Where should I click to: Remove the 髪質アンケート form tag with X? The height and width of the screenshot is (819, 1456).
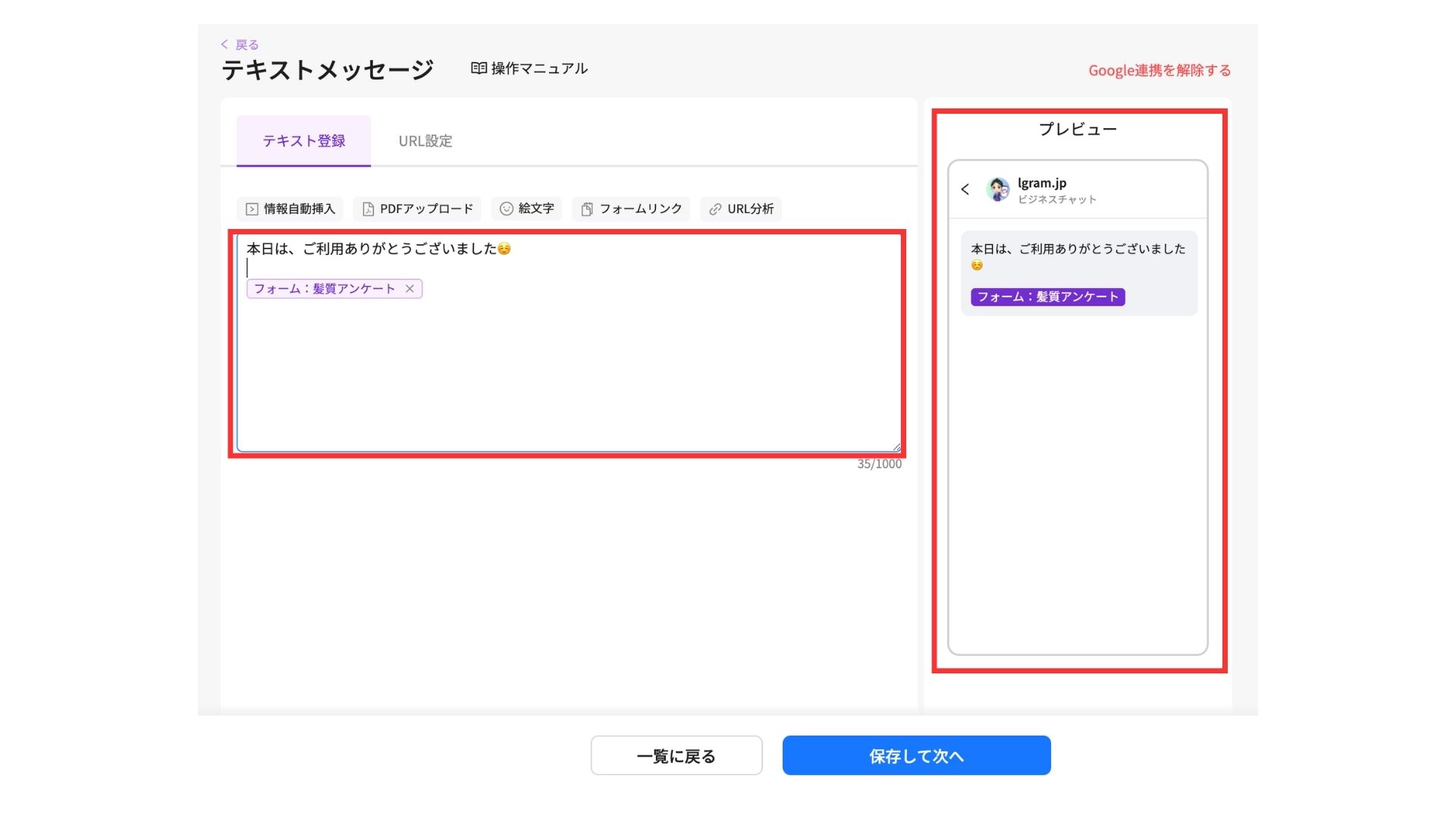pyautogui.click(x=409, y=289)
